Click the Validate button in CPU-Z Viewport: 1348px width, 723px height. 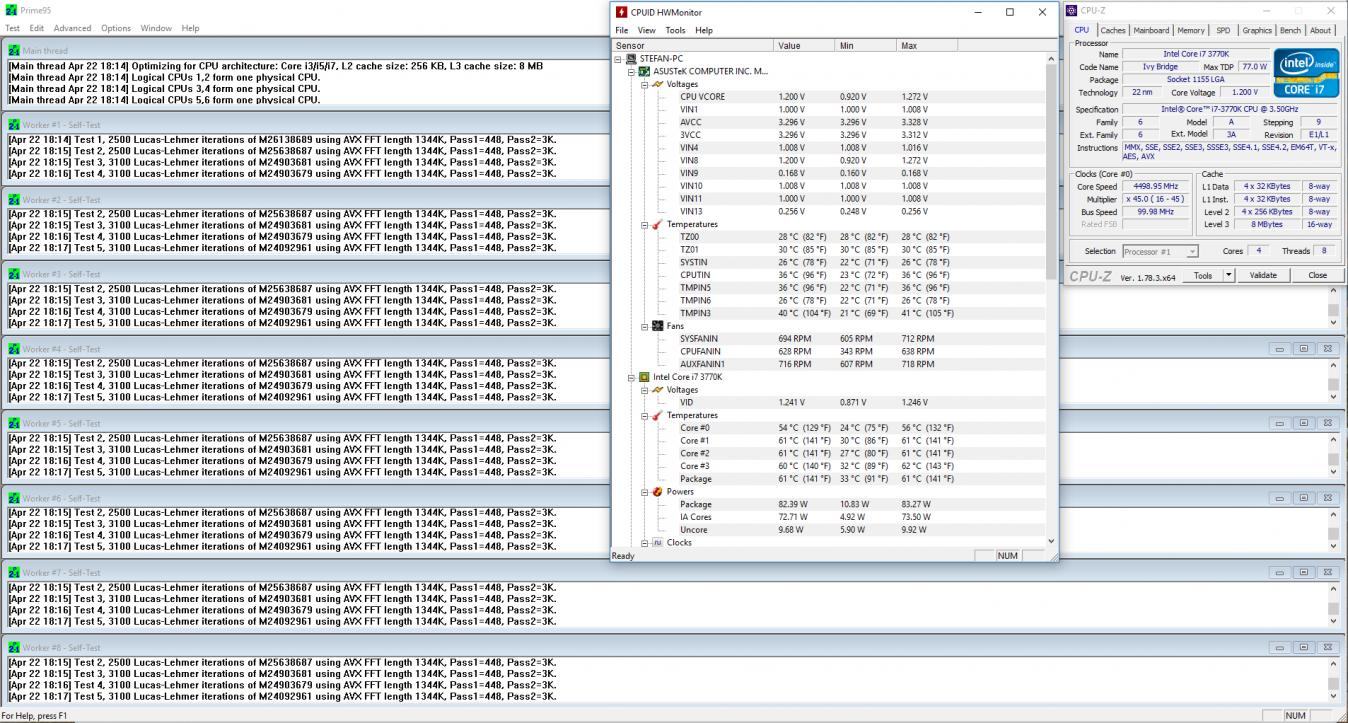point(1263,275)
